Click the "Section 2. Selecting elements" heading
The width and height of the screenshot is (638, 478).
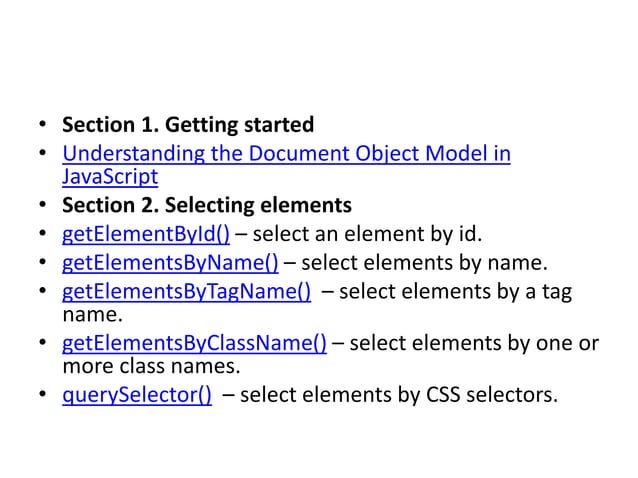pyautogui.click(x=207, y=207)
